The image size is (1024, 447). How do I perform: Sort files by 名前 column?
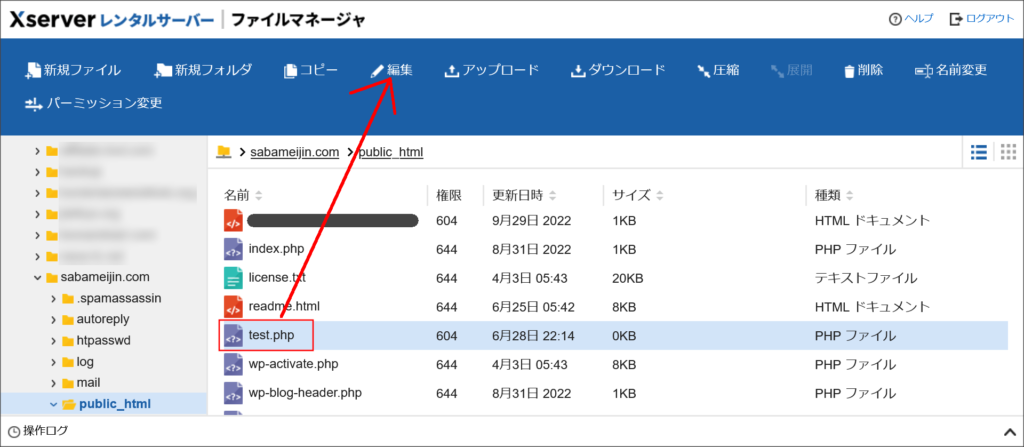(x=243, y=195)
